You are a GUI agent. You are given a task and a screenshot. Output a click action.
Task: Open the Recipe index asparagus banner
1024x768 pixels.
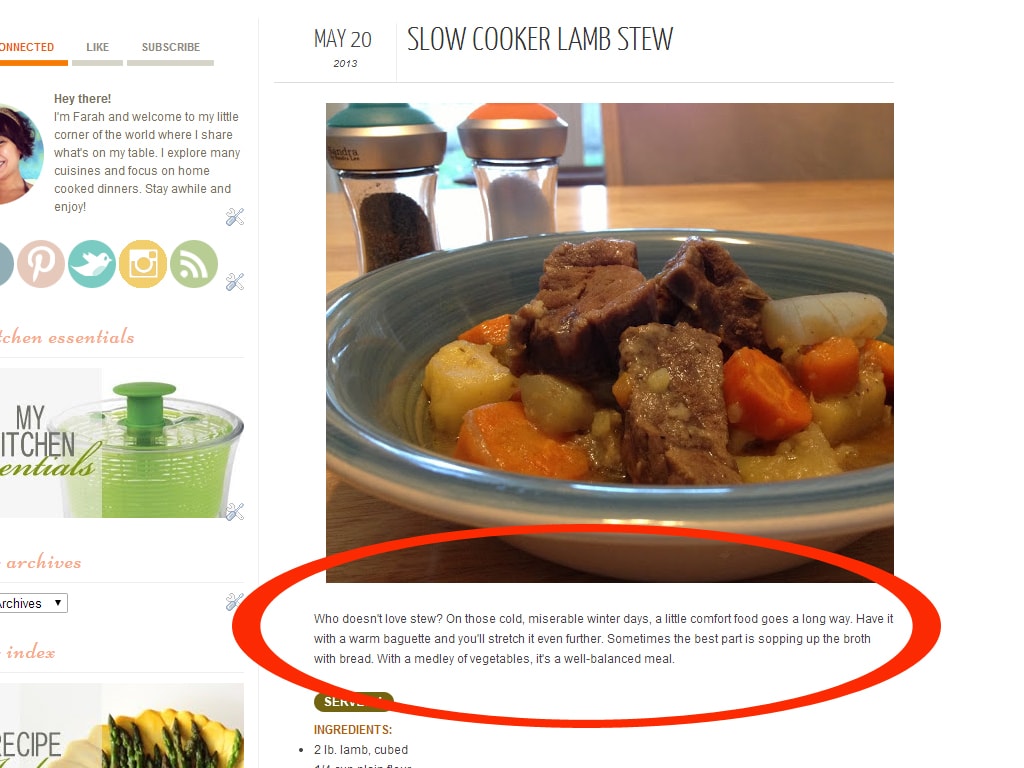click(121, 726)
